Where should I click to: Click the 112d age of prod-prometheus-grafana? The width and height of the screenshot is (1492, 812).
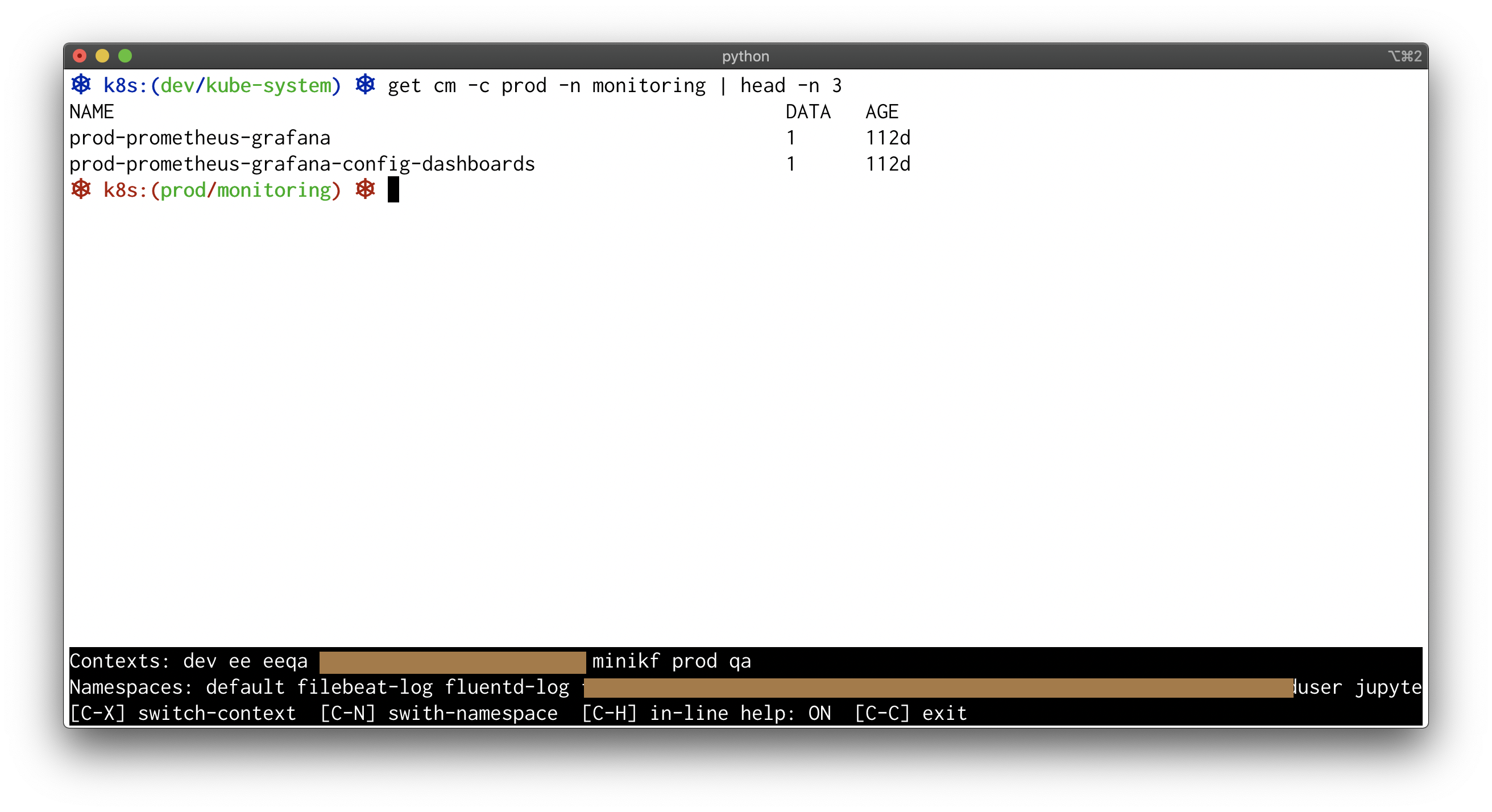pos(888,138)
